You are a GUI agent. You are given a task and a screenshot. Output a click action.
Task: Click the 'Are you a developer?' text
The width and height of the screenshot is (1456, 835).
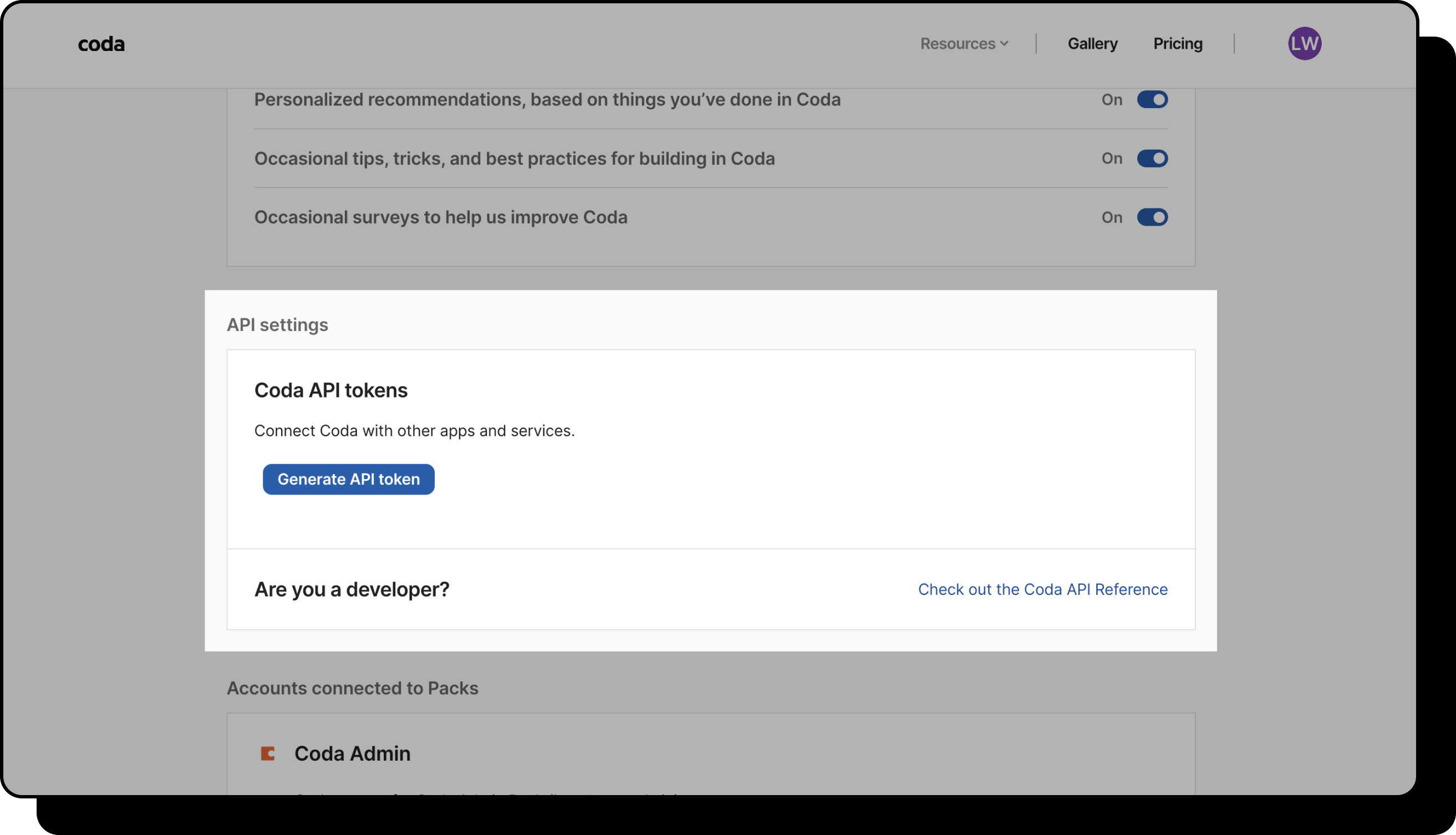click(352, 589)
